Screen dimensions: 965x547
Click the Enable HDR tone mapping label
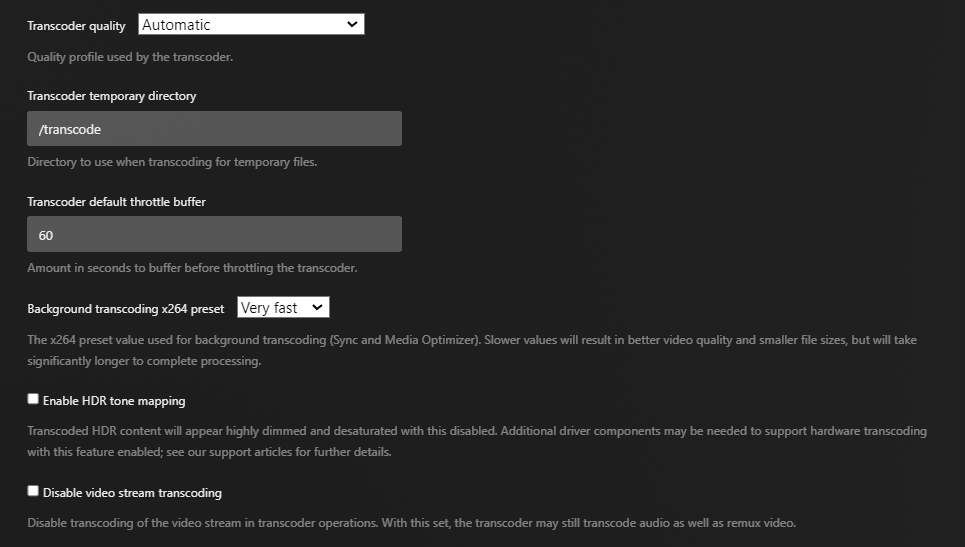(x=114, y=401)
